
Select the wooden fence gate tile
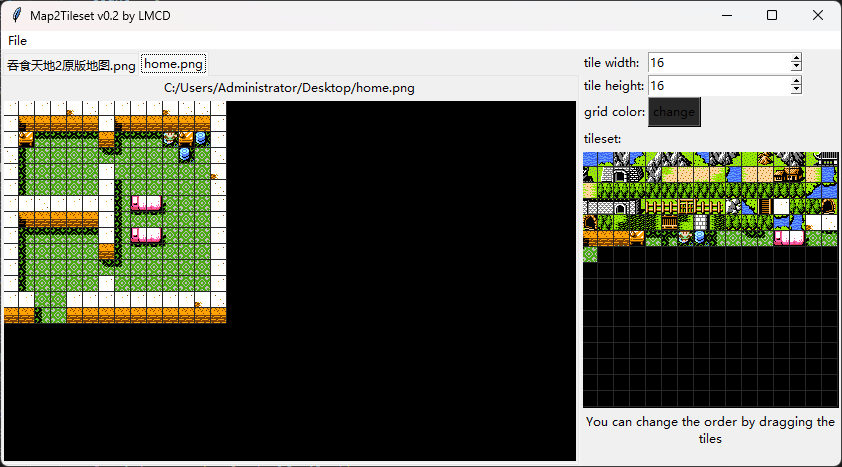click(x=687, y=207)
